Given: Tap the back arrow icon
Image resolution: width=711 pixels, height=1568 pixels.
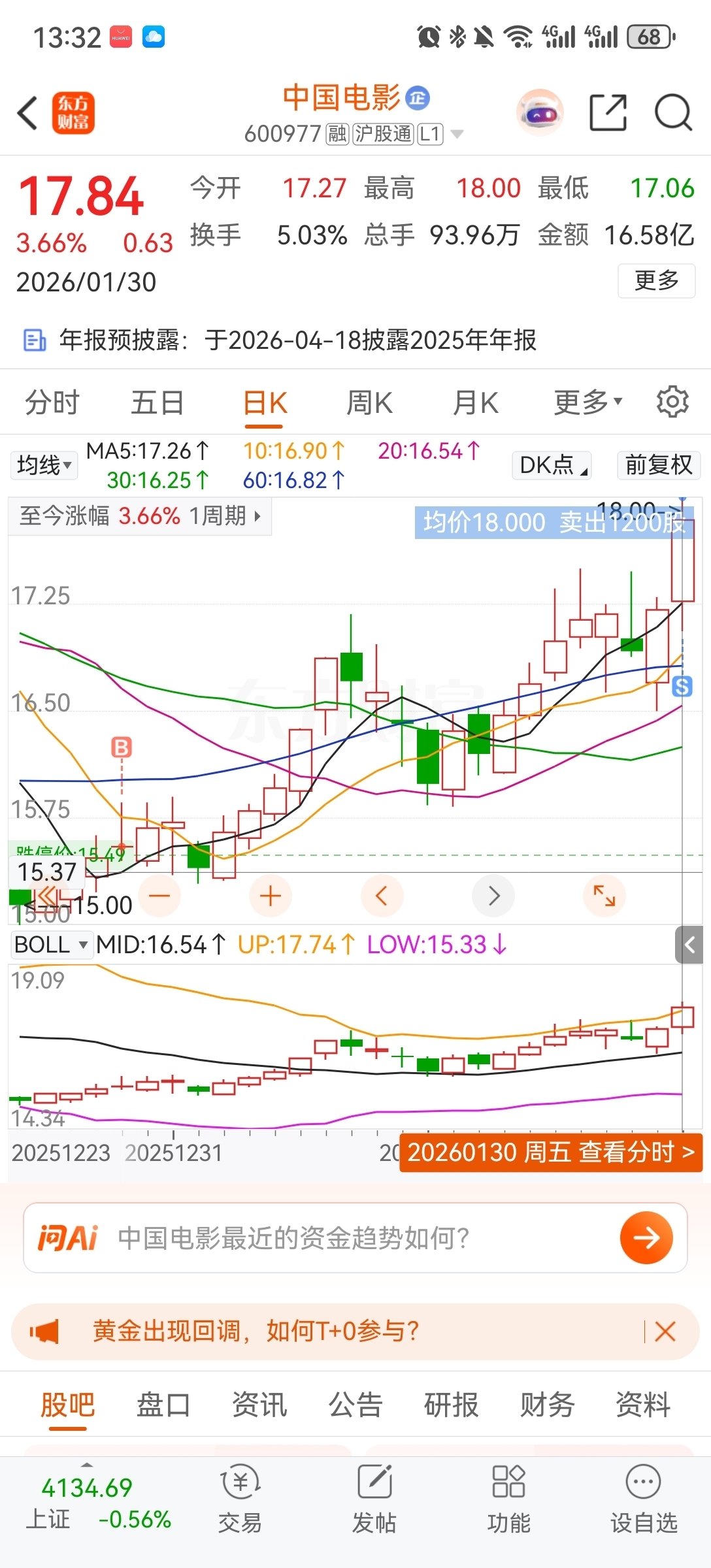Looking at the screenshot, I should coord(28,113).
